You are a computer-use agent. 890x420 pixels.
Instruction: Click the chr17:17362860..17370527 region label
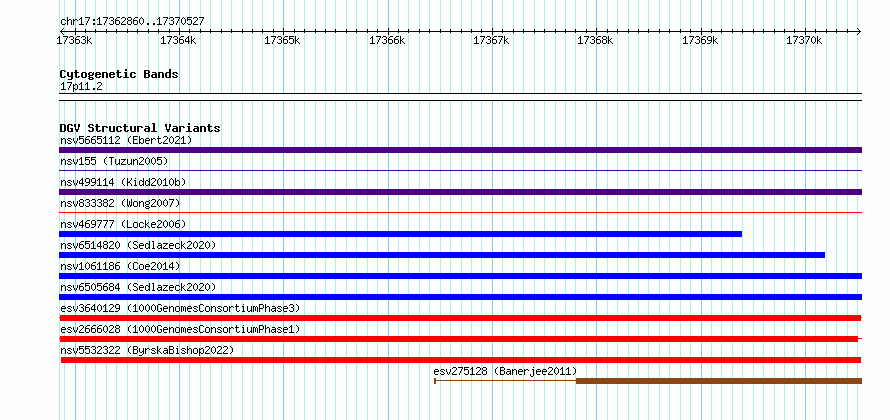[x=132, y=21]
